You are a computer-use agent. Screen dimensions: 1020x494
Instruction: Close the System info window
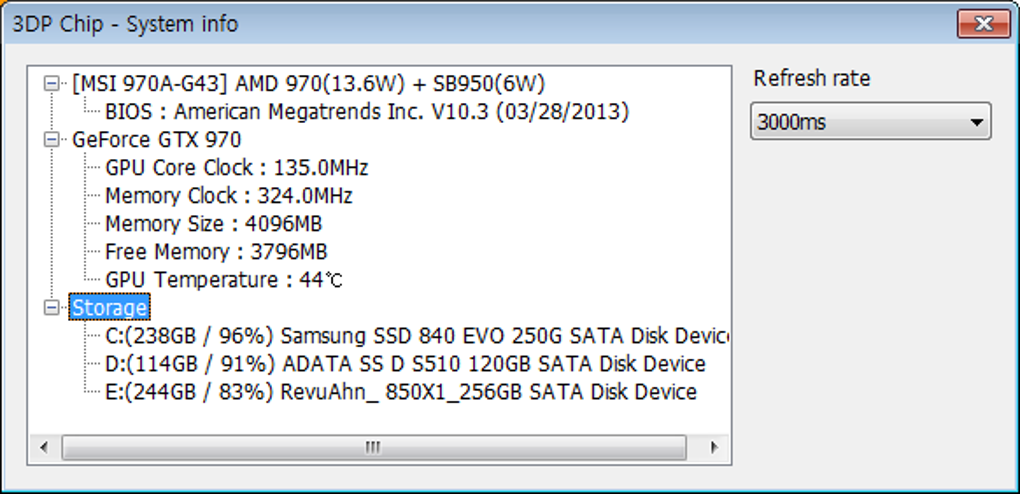[x=981, y=24]
